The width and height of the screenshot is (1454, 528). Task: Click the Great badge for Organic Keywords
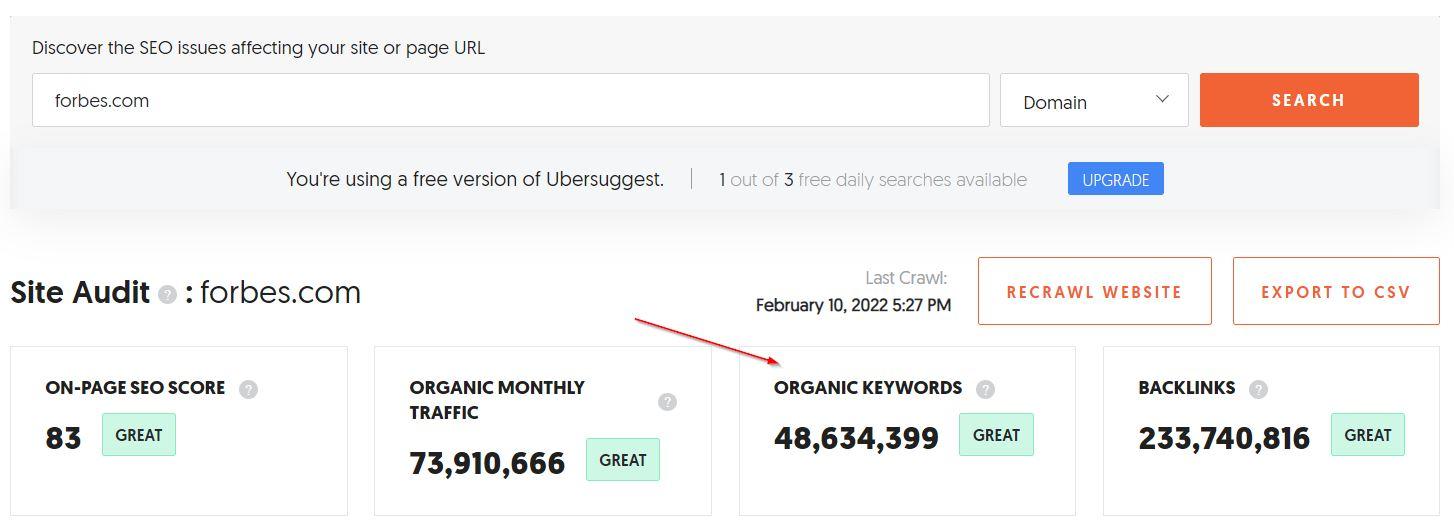tap(996, 435)
